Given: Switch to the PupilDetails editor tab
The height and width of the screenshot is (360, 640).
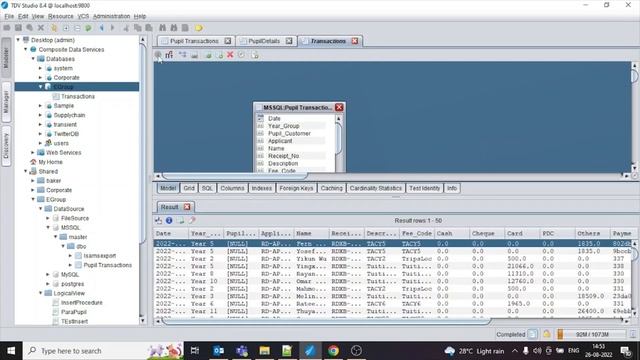Looking at the screenshot, I should click(264, 41).
